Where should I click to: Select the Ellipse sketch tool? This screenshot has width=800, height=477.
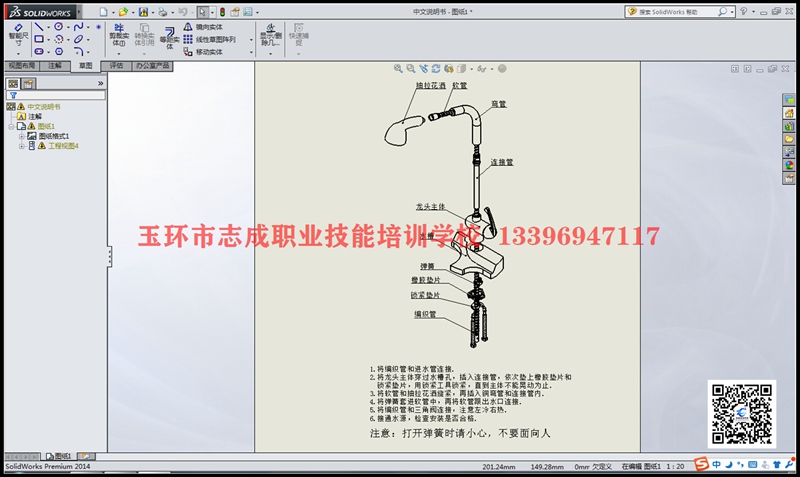point(78,39)
